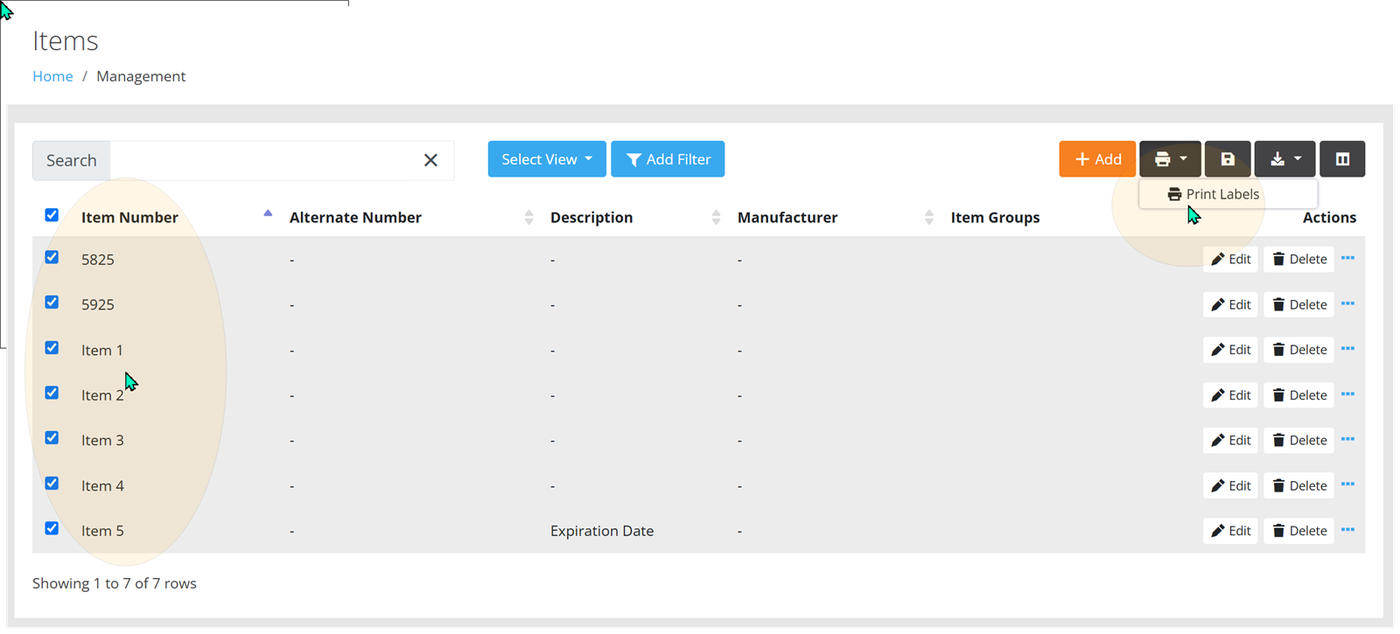1400x634 pixels.
Task: Toggle the select-all header checkbox
Action: 52,215
